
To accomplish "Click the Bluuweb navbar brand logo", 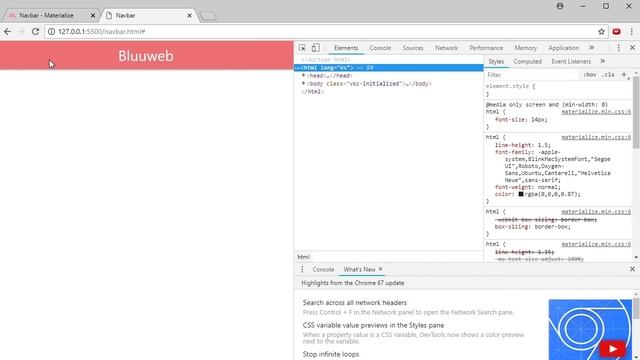I will point(146,56).
